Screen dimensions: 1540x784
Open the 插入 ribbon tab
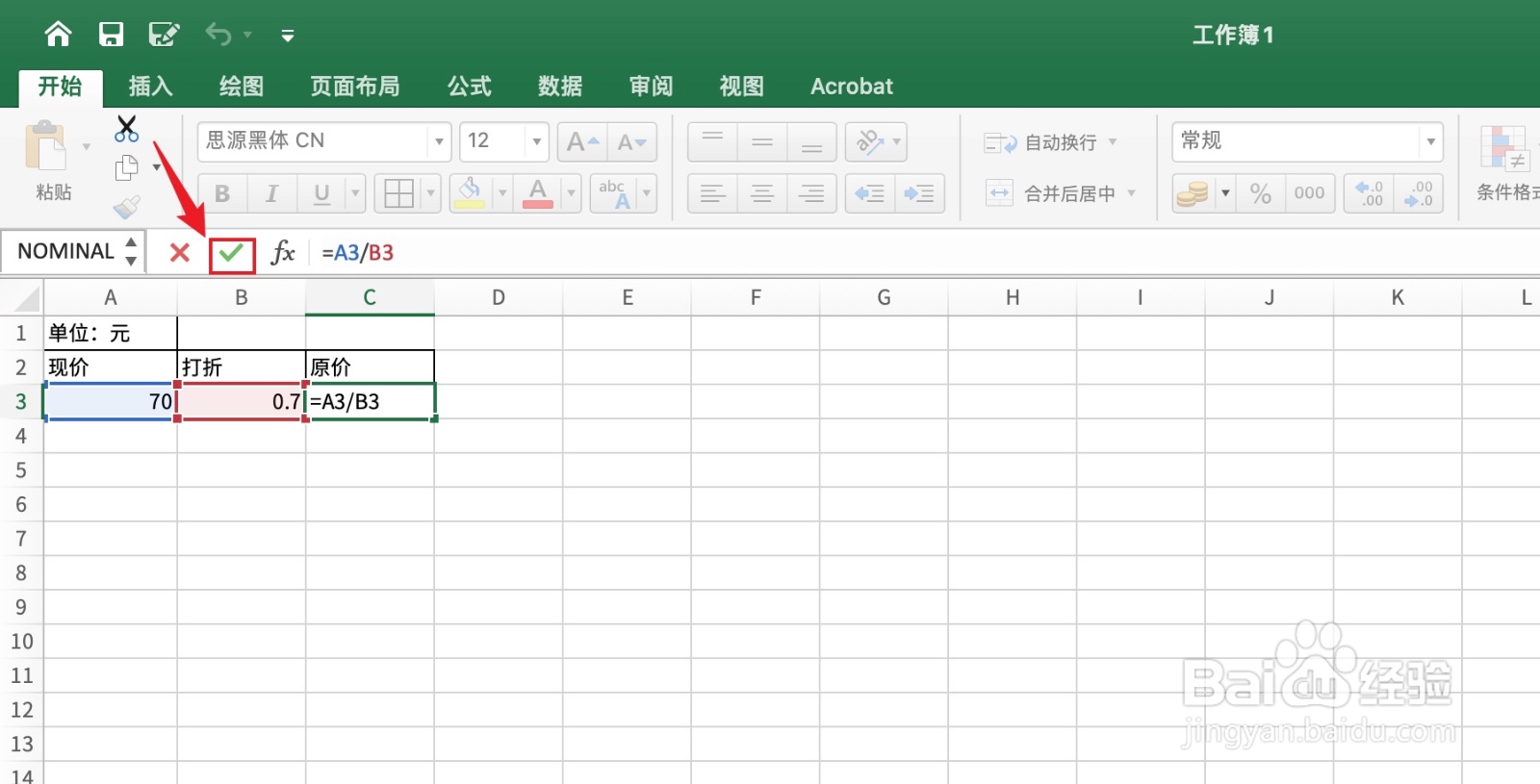[x=150, y=87]
